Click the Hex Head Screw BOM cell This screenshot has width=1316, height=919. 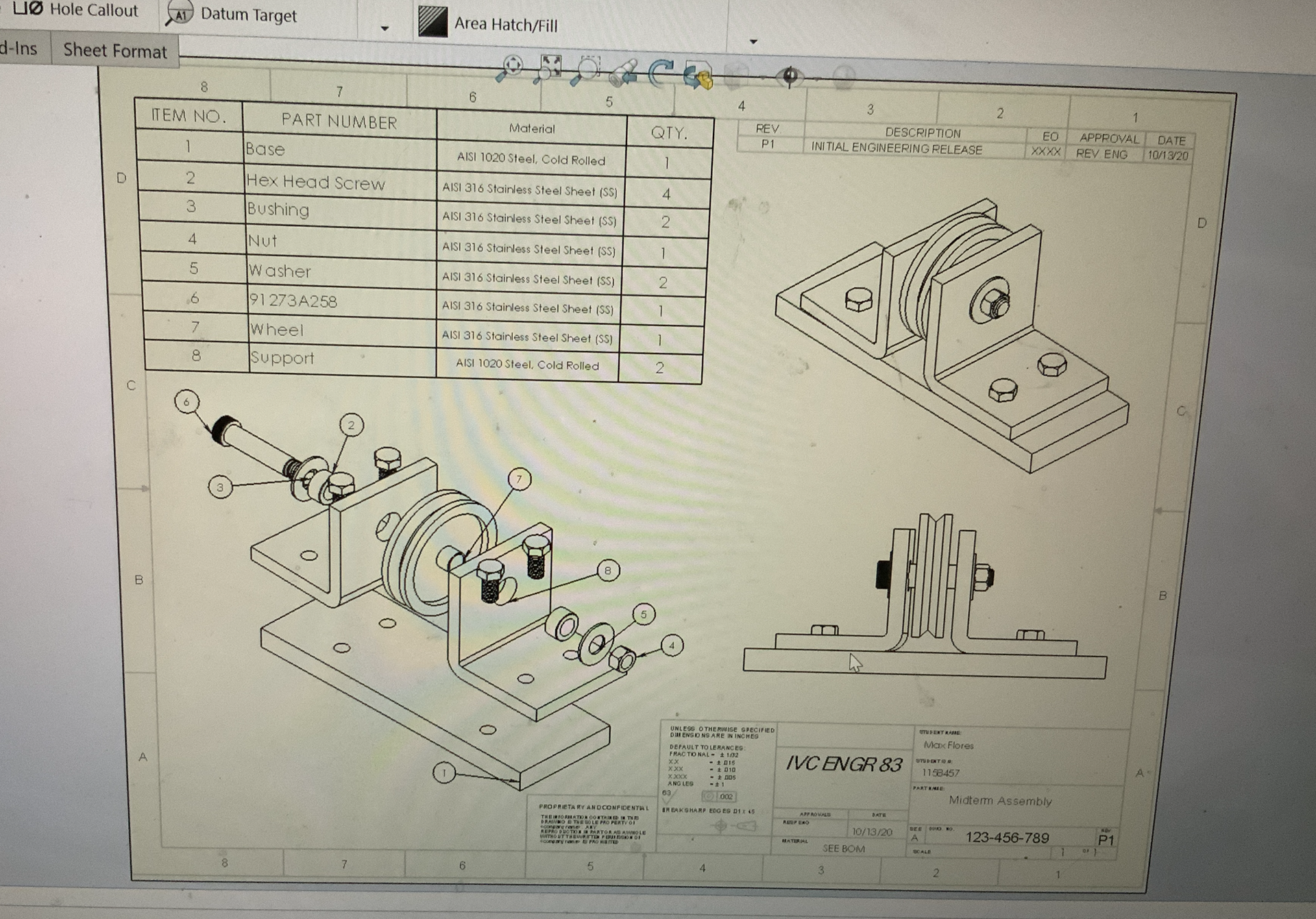pyautogui.click(x=315, y=182)
